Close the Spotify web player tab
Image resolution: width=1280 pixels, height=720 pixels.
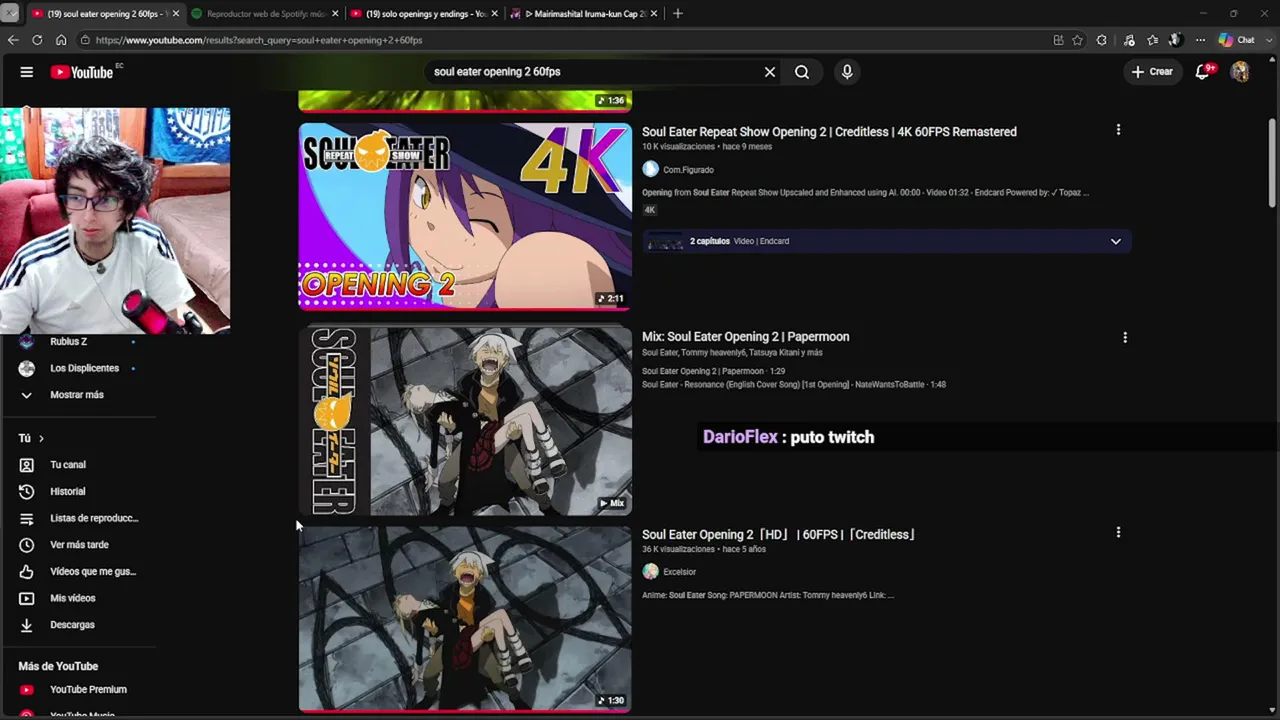point(335,14)
